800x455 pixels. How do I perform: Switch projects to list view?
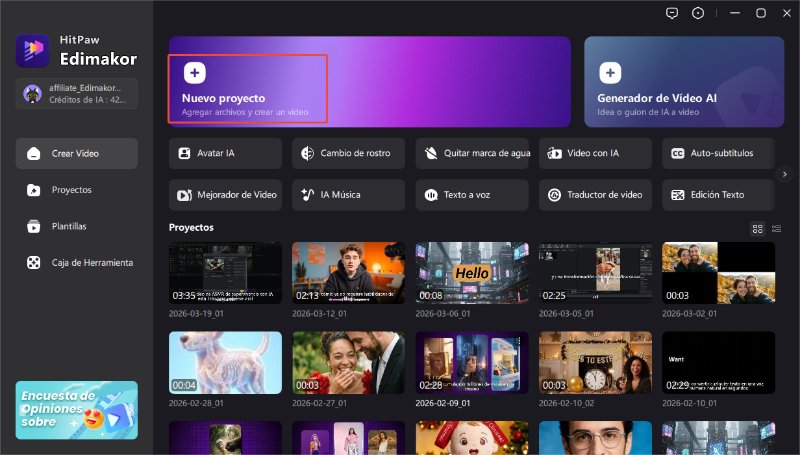click(x=777, y=229)
